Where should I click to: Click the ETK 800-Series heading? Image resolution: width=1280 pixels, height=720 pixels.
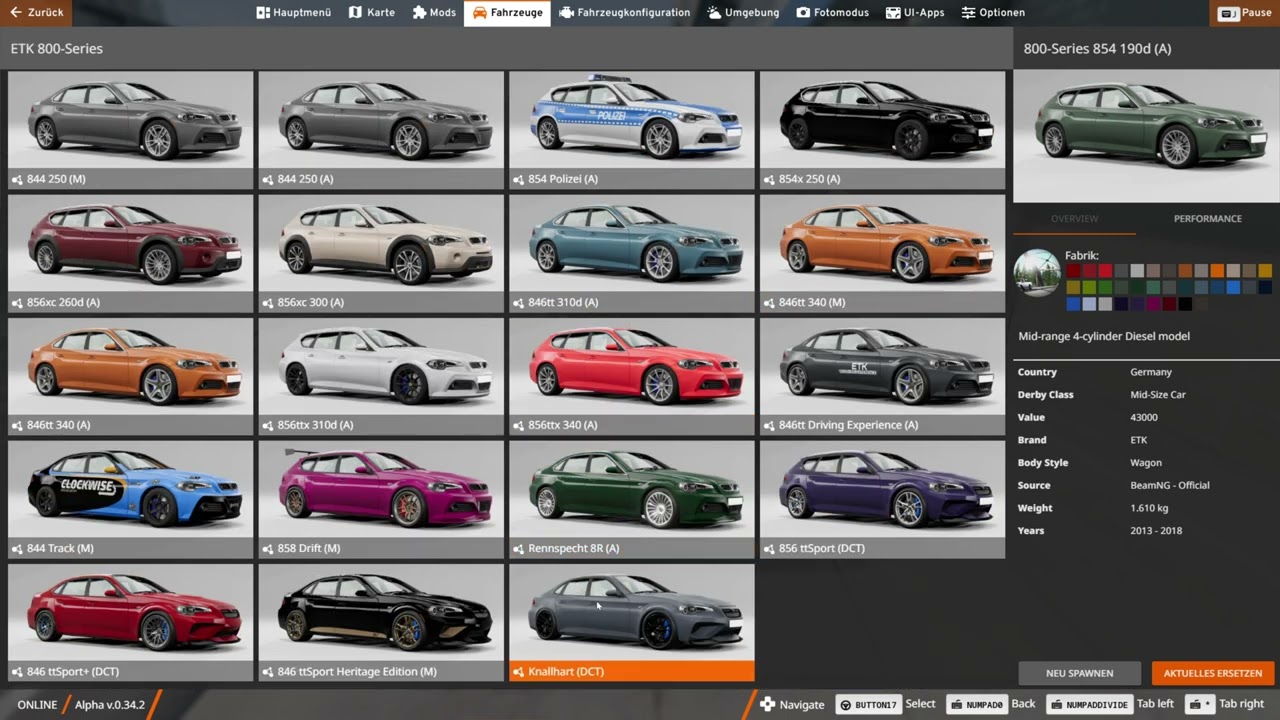click(x=57, y=49)
